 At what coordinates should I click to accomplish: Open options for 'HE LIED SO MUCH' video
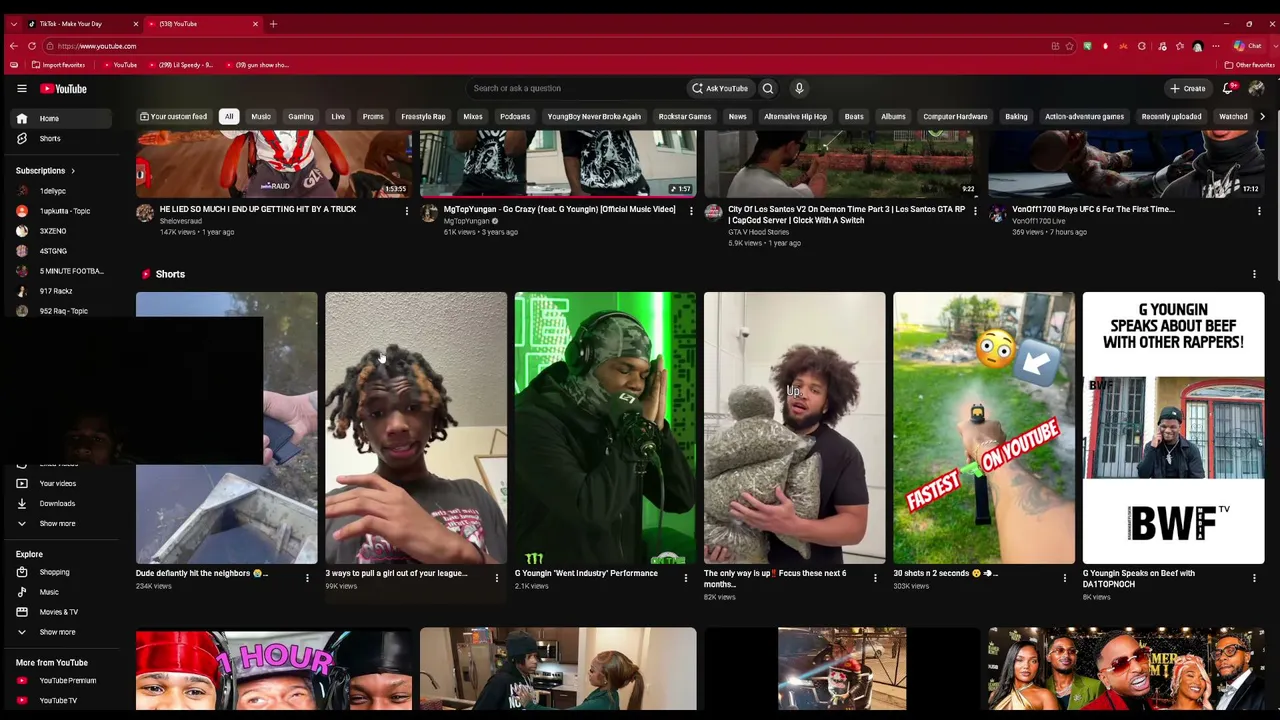coord(406,211)
